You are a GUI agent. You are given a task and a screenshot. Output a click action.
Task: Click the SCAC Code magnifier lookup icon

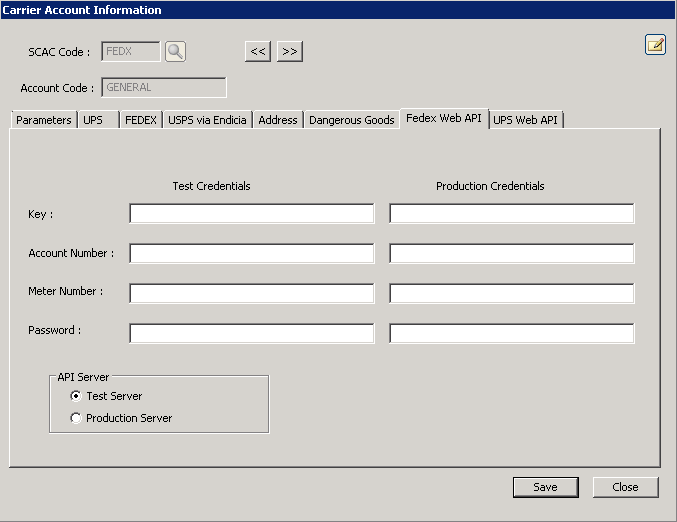(x=175, y=51)
